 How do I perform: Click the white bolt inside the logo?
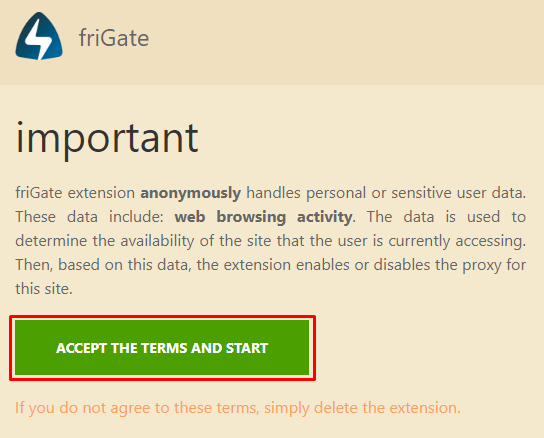(39, 38)
